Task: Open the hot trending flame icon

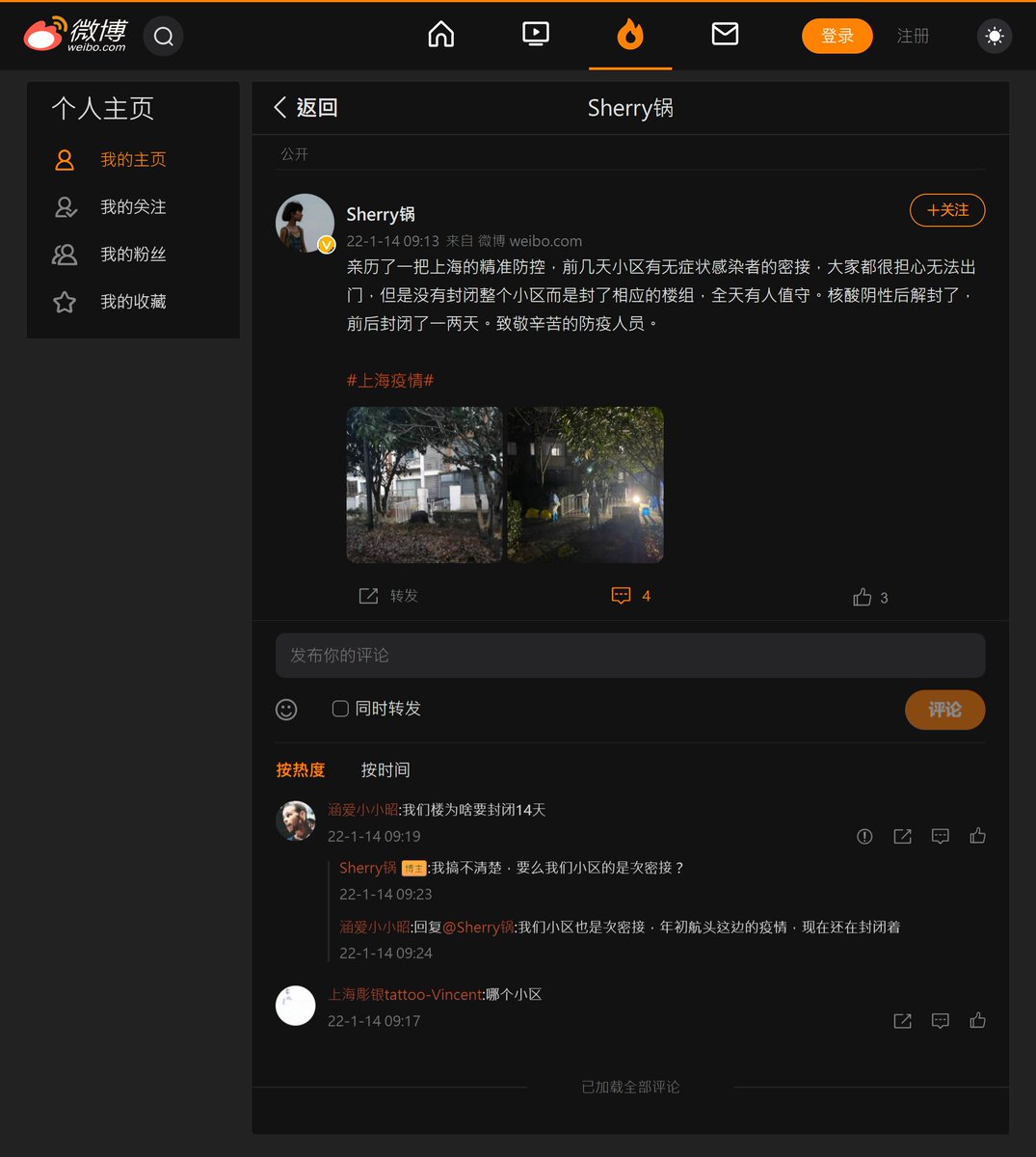Action: tap(630, 35)
